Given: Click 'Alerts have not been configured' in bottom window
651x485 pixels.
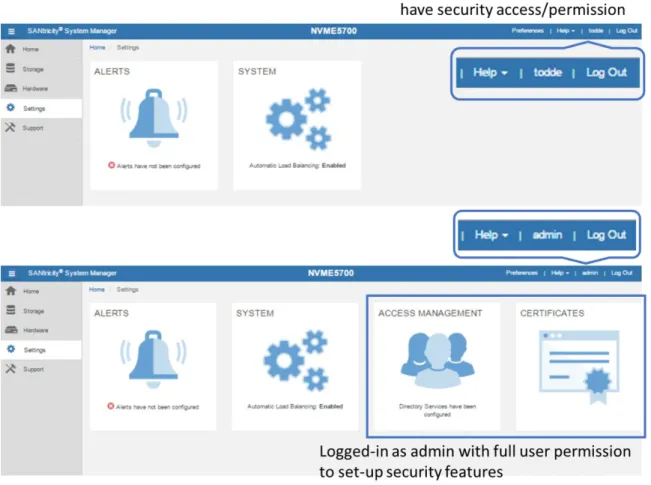Looking at the screenshot, I should (157, 407).
